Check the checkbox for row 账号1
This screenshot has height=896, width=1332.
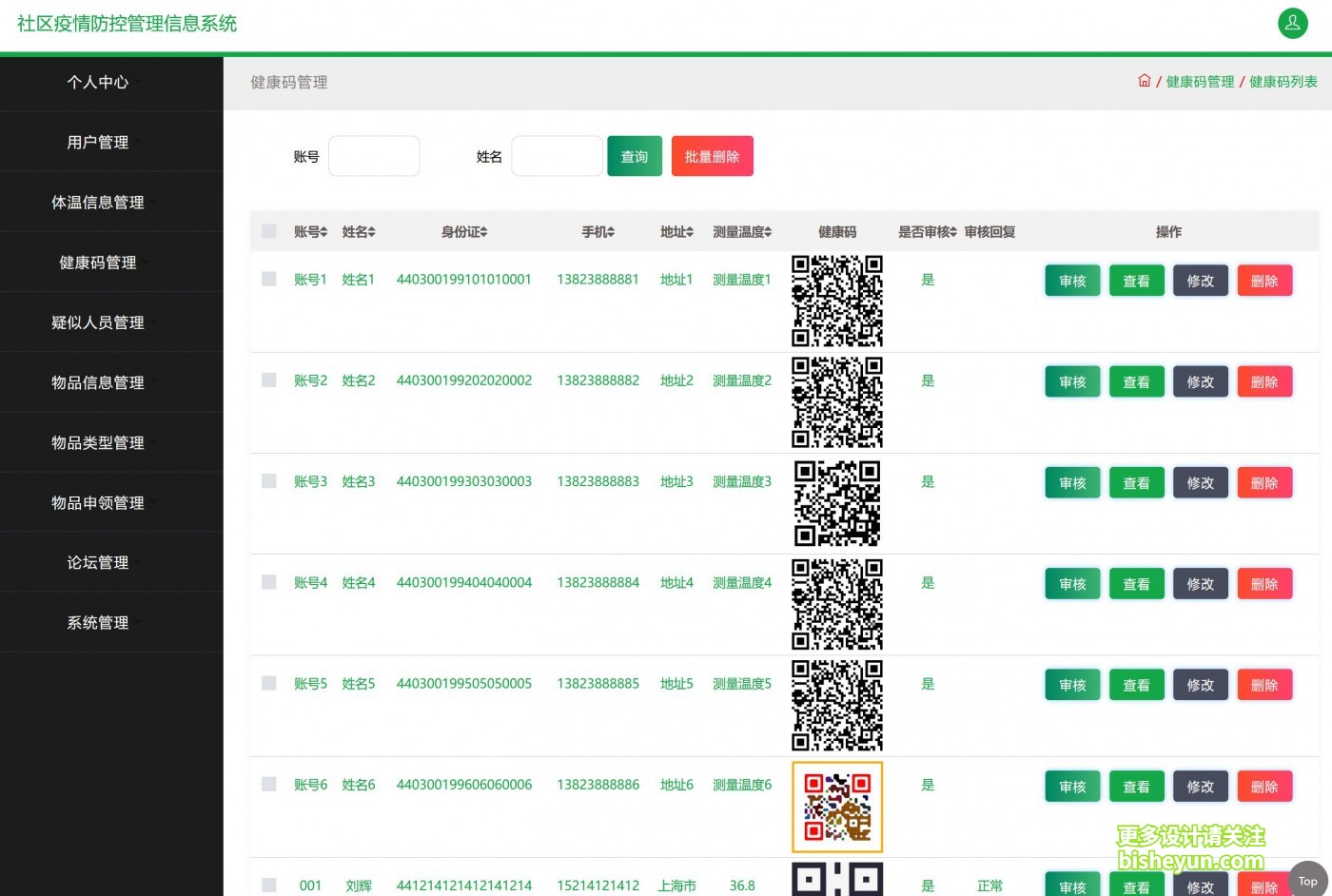pos(269,279)
